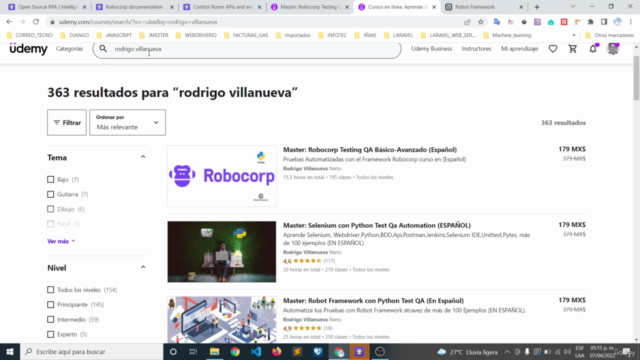The image size is (640, 360).
Task: Open Cortana circle on the taskbar
Action: click(x=173, y=351)
